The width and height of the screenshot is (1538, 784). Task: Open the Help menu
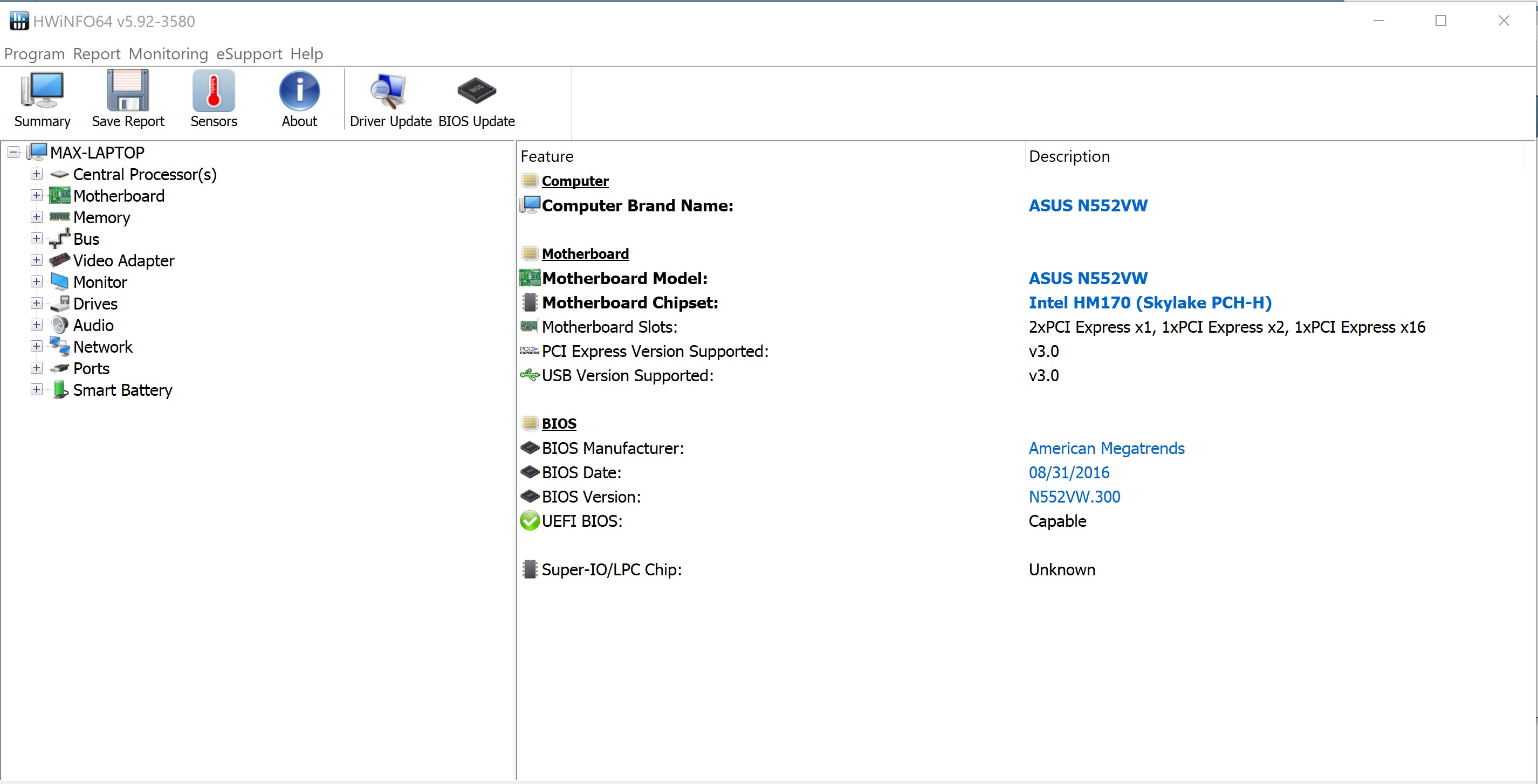[306, 54]
